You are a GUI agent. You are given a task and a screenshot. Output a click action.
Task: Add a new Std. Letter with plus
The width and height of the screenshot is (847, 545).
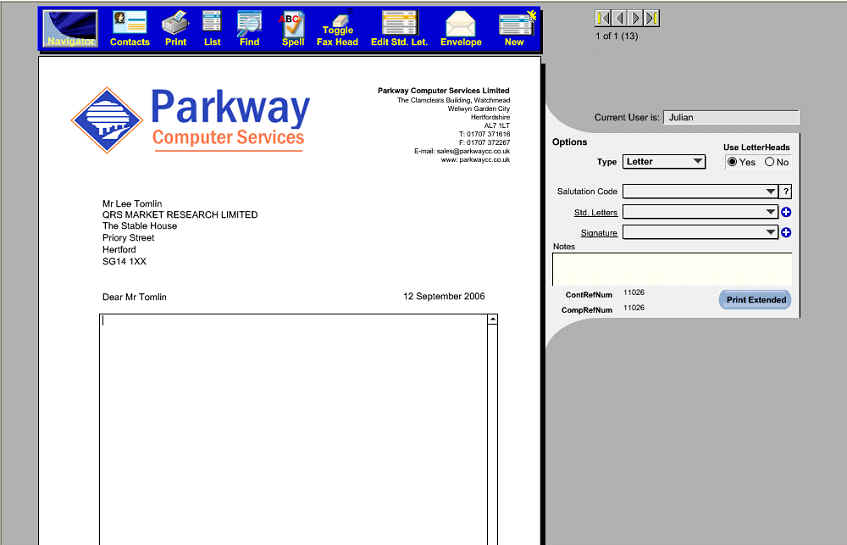(786, 212)
